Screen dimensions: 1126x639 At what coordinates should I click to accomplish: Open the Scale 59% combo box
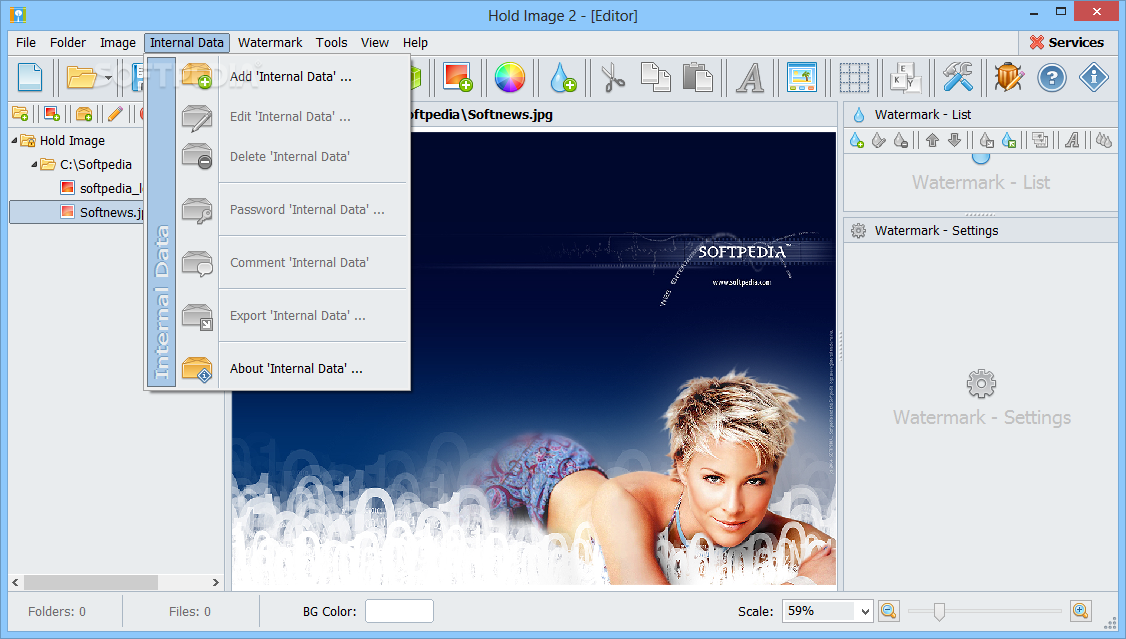pos(828,611)
